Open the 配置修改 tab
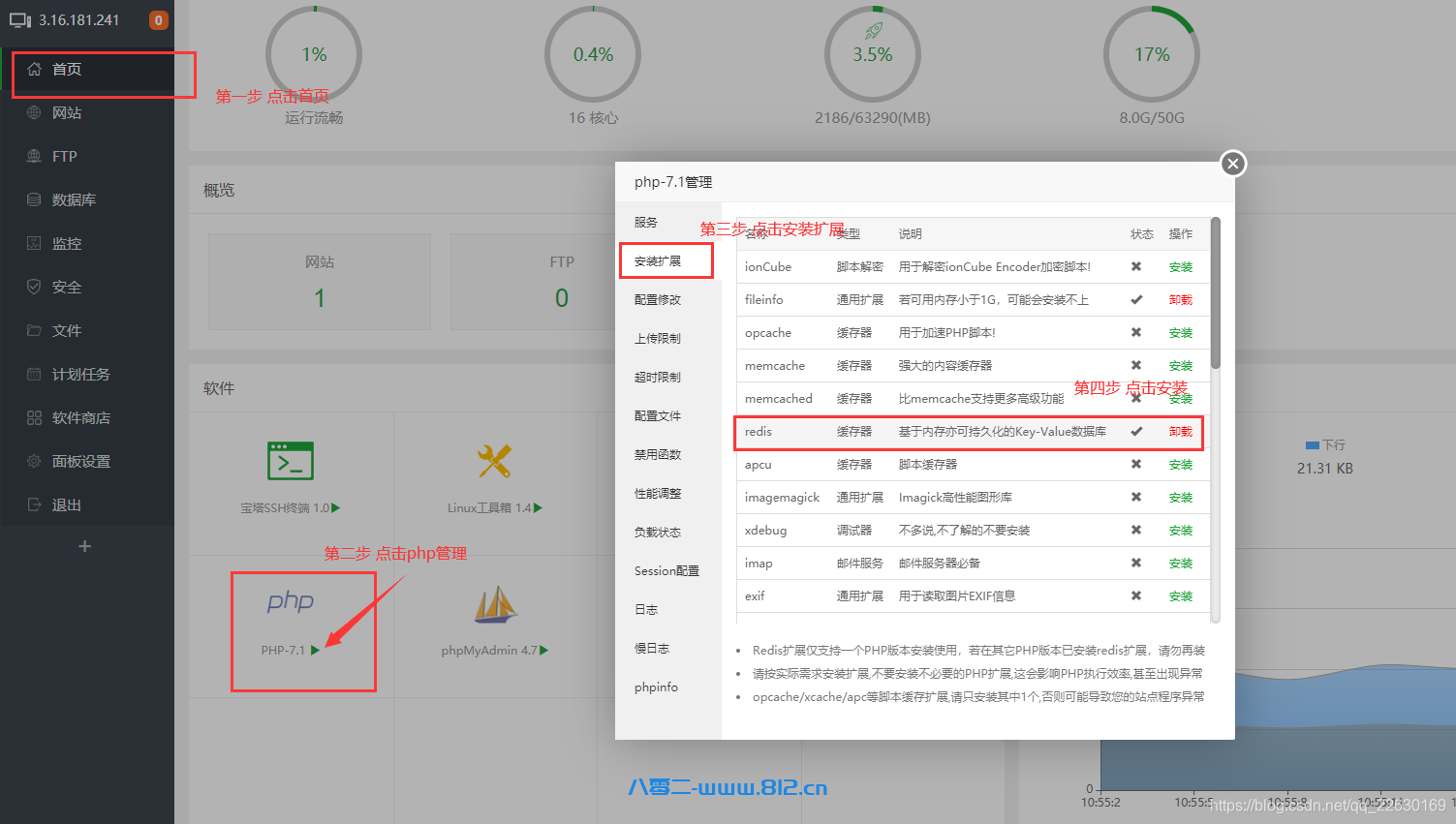 658,300
